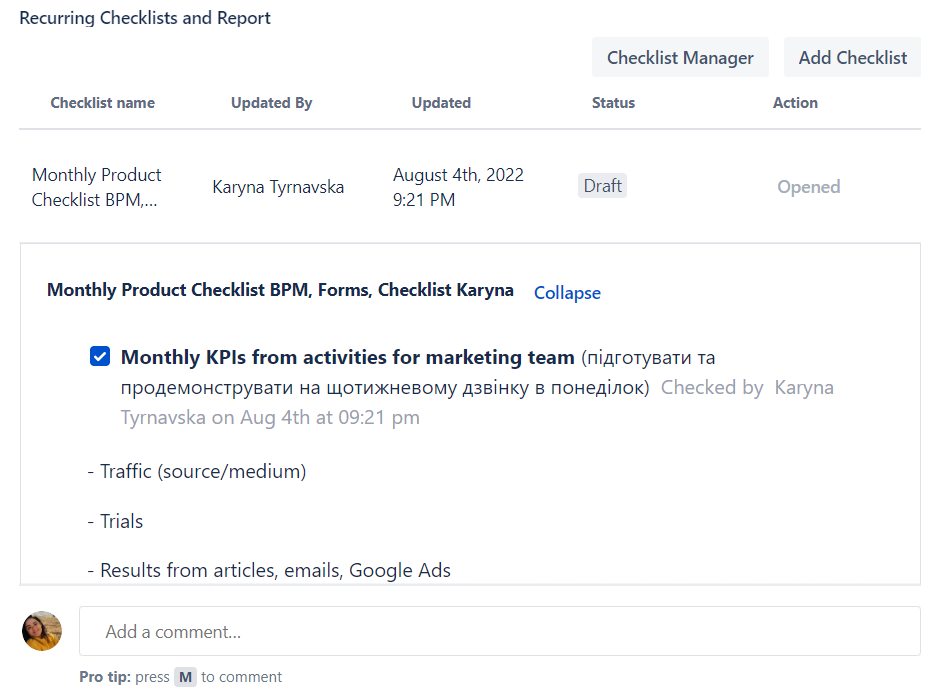The width and height of the screenshot is (951, 691).
Task: Click the Add Checklist button
Action: tap(852, 58)
